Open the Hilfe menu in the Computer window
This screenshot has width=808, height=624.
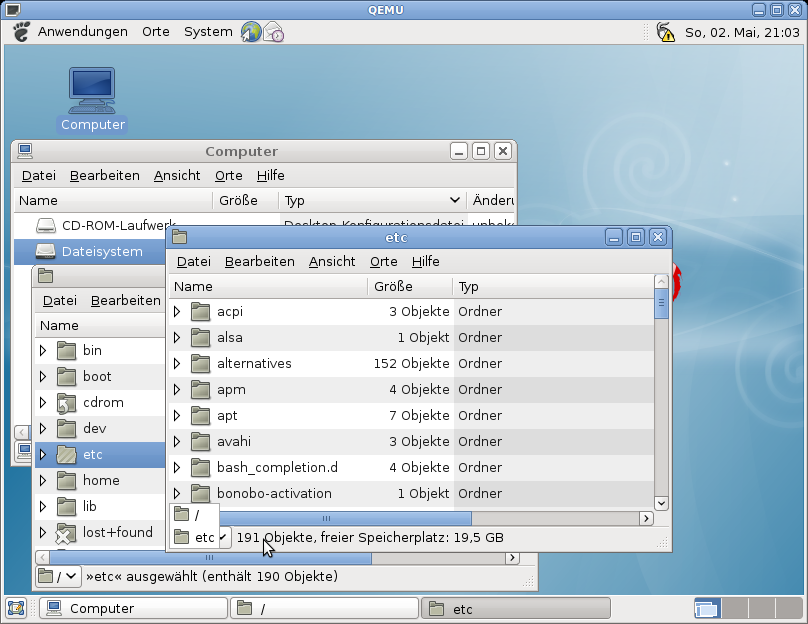pyautogui.click(x=271, y=176)
